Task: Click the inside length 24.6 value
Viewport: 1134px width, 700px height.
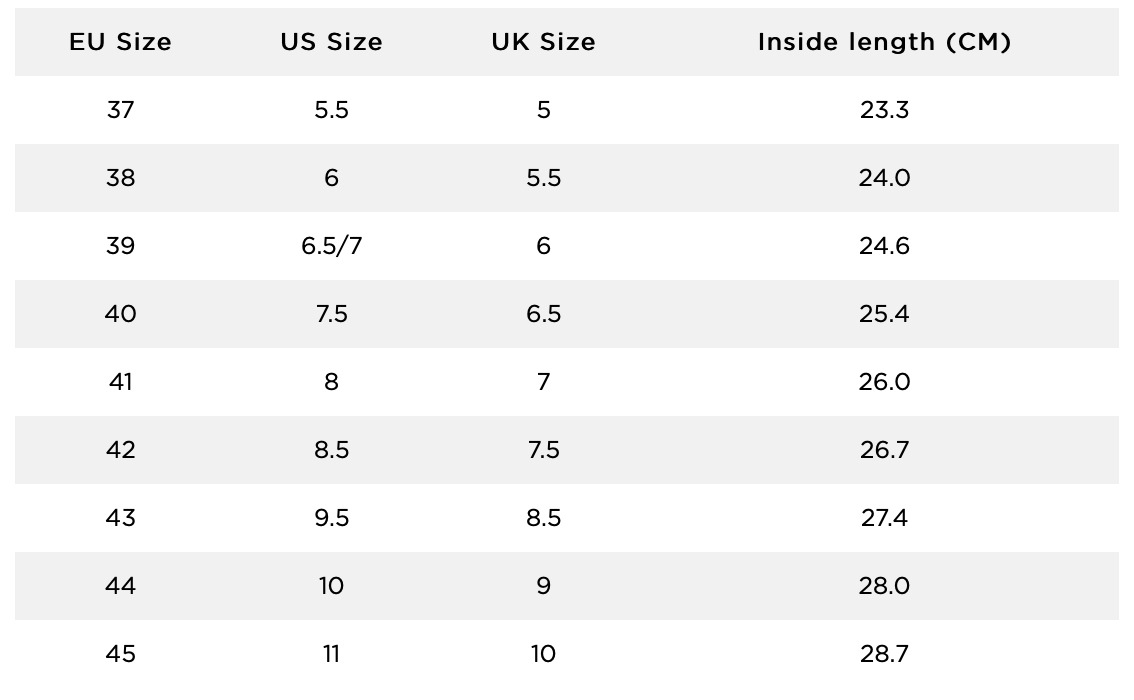Action: 884,246
